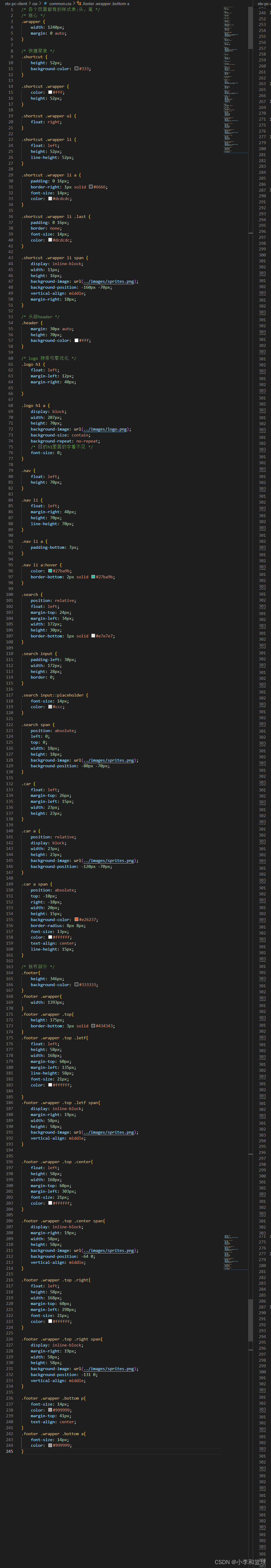Follow the sprites.png link on line 231

coord(108,1368)
